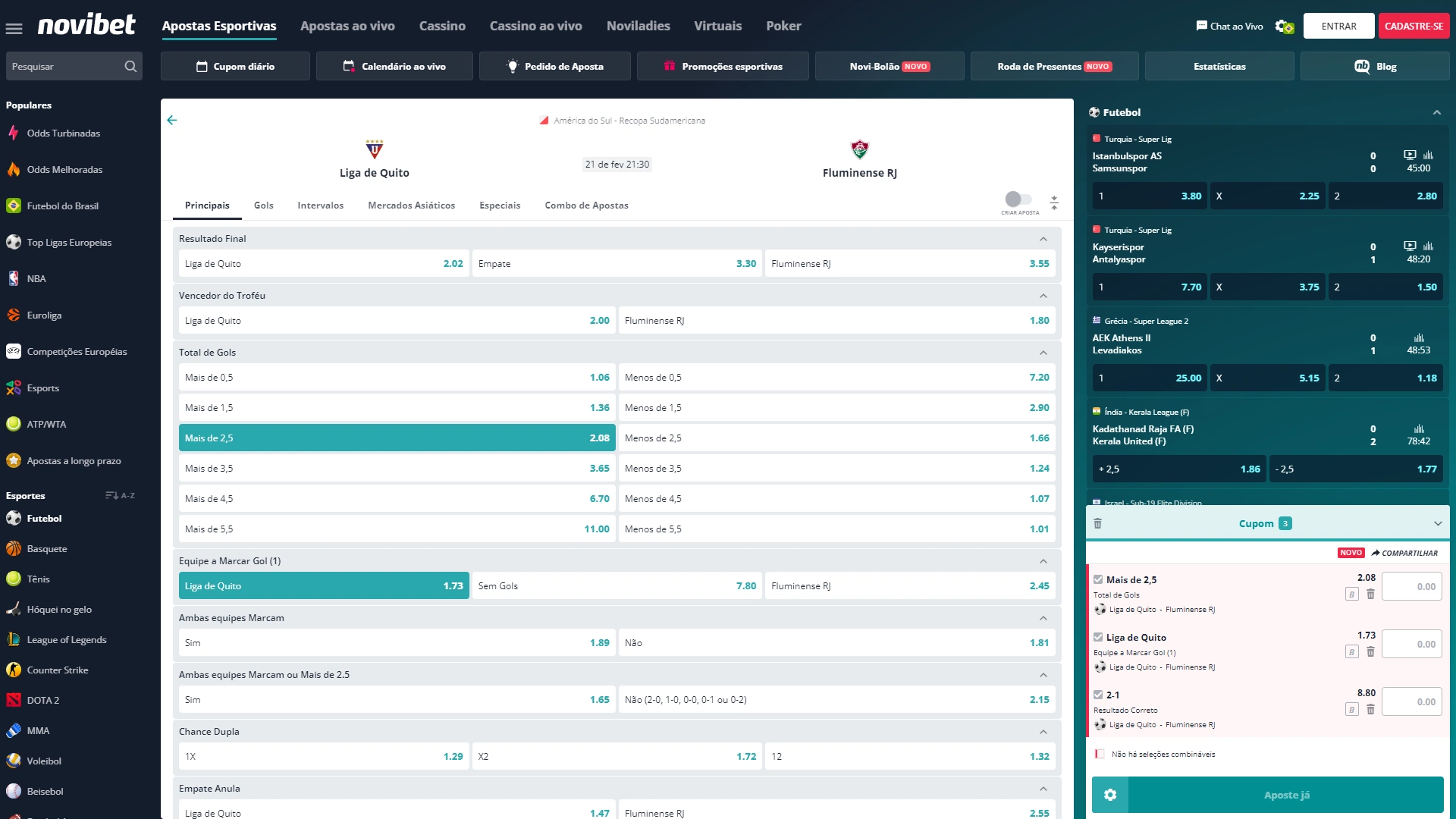Collapse the Resultado Final market

[1043, 239]
